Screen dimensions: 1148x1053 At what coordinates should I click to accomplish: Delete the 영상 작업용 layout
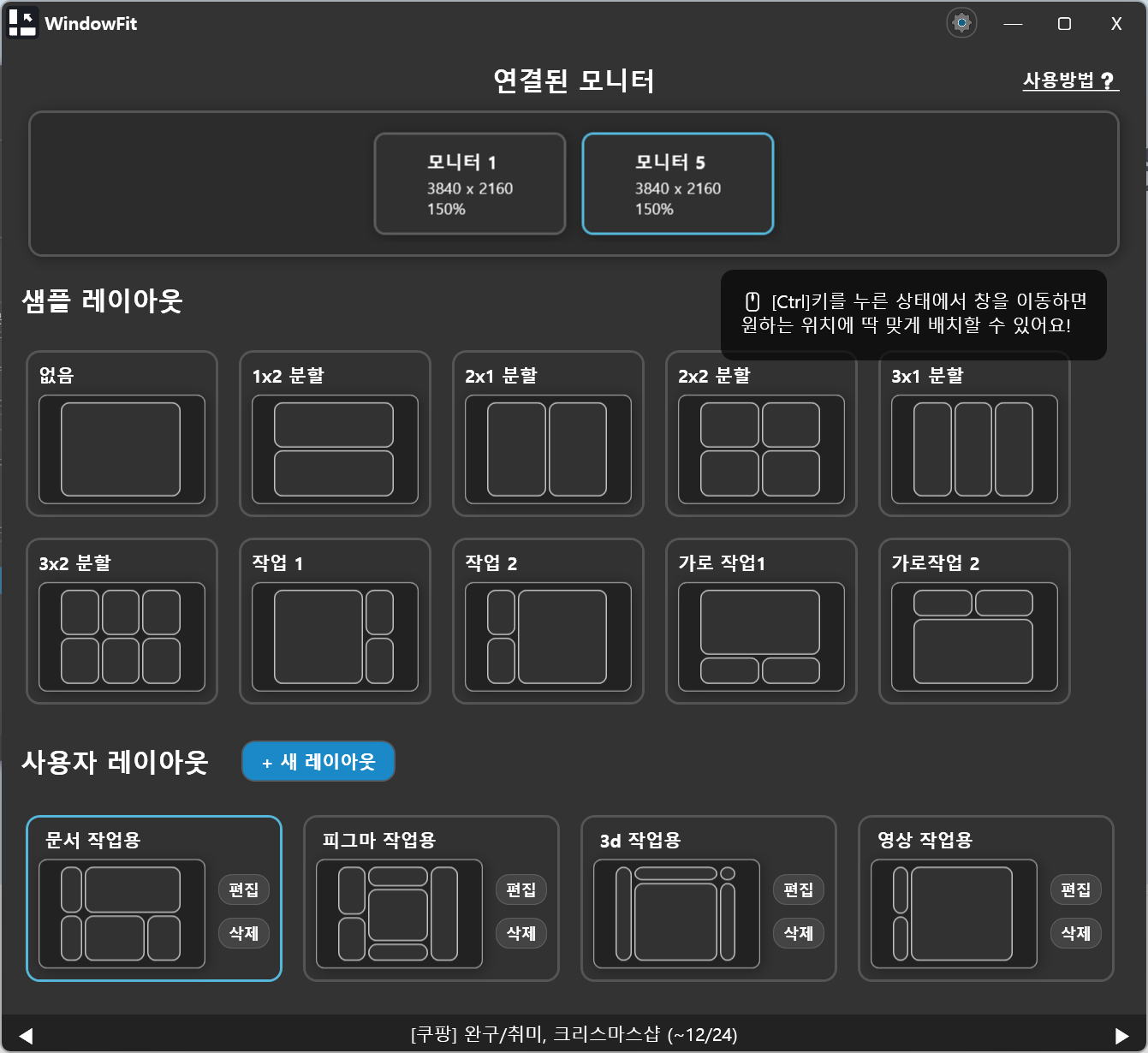[x=1075, y=933]
